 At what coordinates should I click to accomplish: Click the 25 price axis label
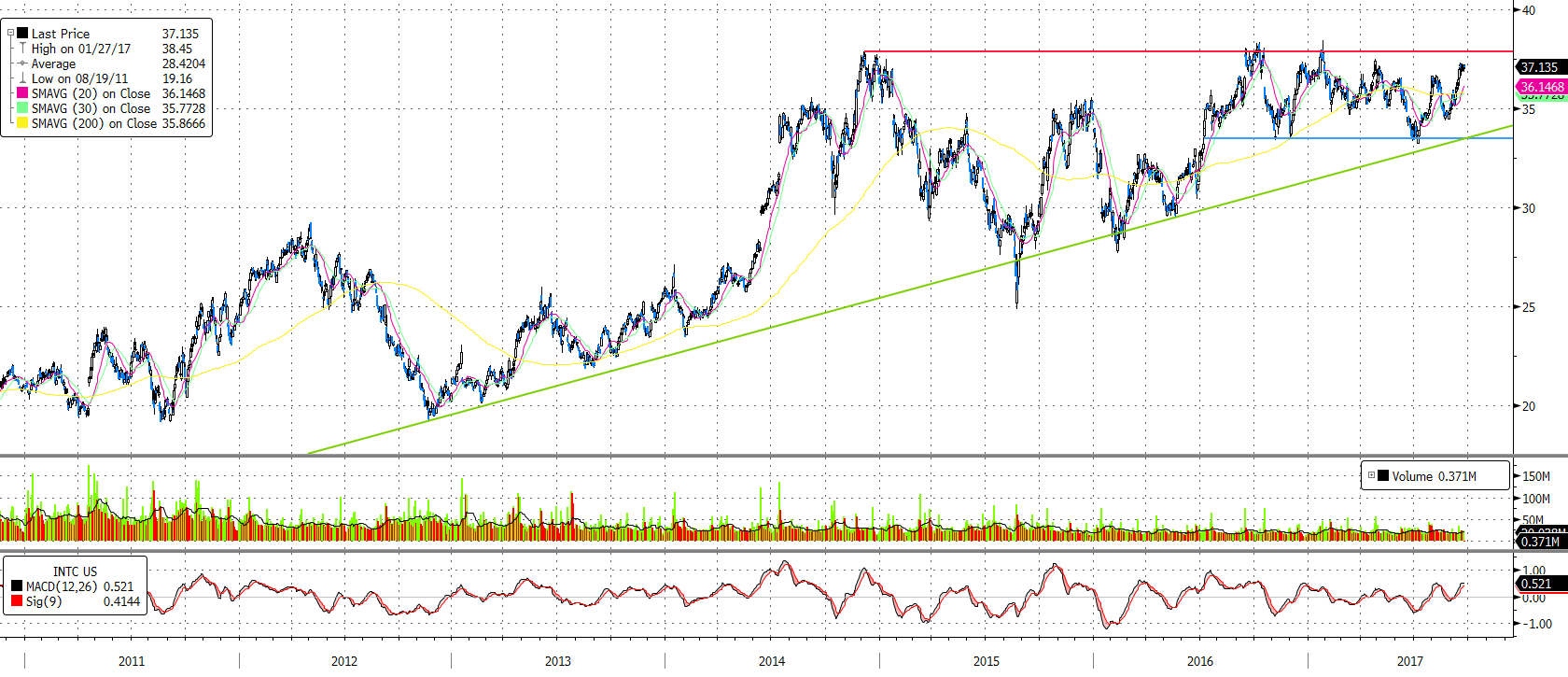1529,307
